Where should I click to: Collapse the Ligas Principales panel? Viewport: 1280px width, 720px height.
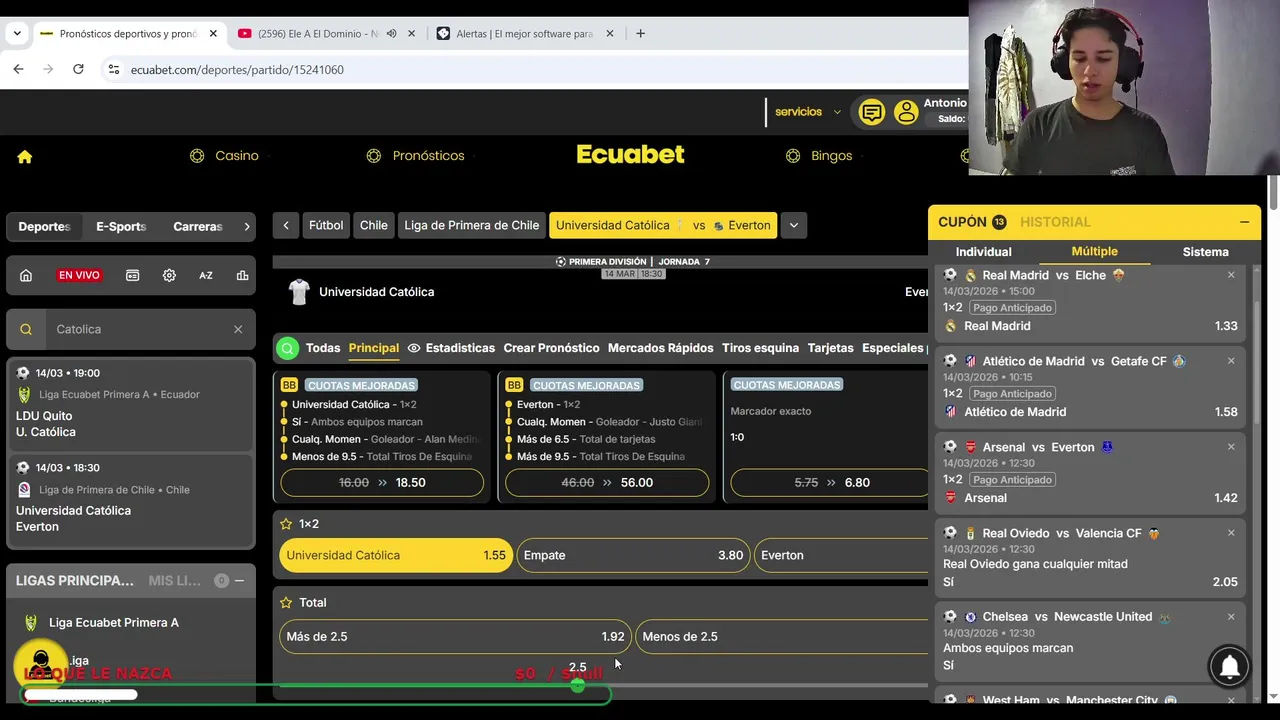(239, 581)
